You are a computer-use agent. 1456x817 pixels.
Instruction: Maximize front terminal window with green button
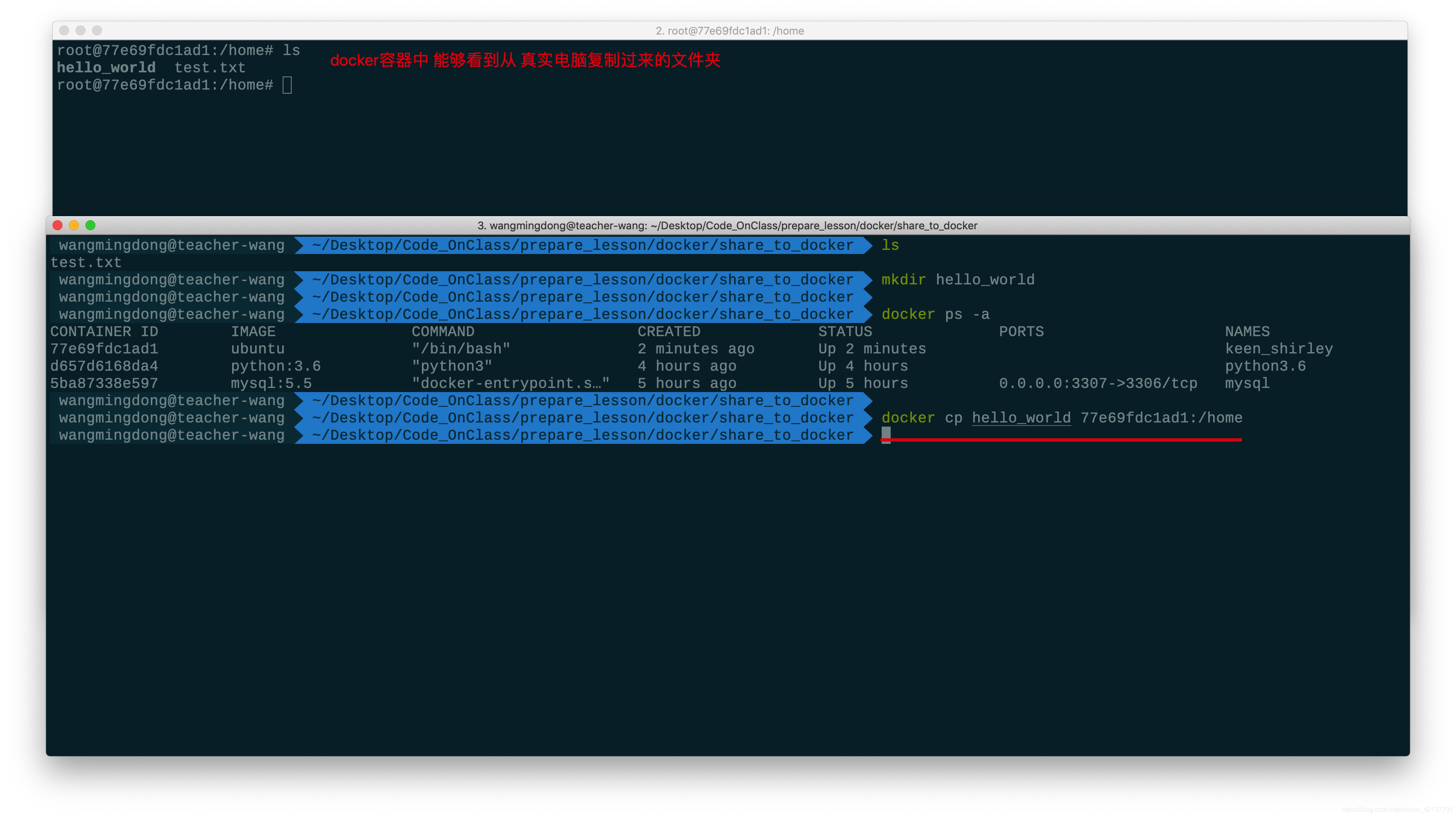(x=90, y=226)
